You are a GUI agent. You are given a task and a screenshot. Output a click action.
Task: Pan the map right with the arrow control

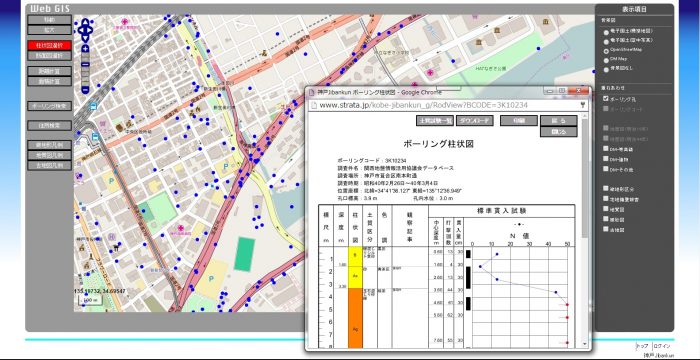coord(89,30)
